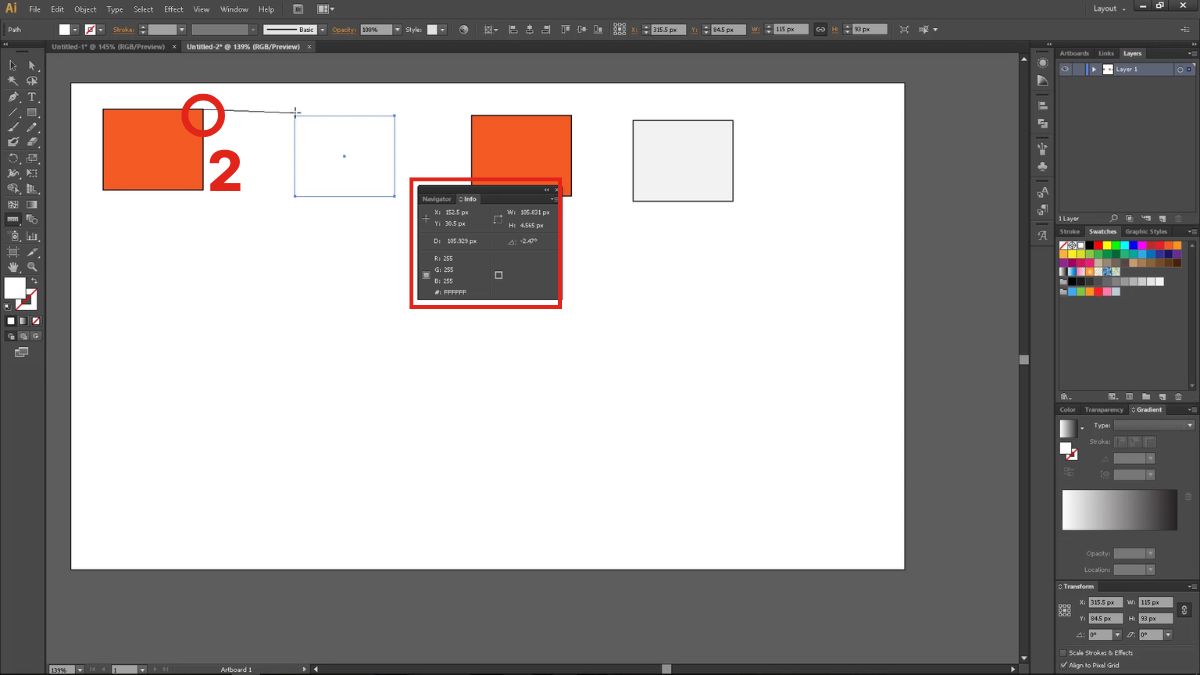The width and height of the screenshot is (1200, 675).
Task: Click the black swatch in Swatches panel
Action: tap(1087, 245)
